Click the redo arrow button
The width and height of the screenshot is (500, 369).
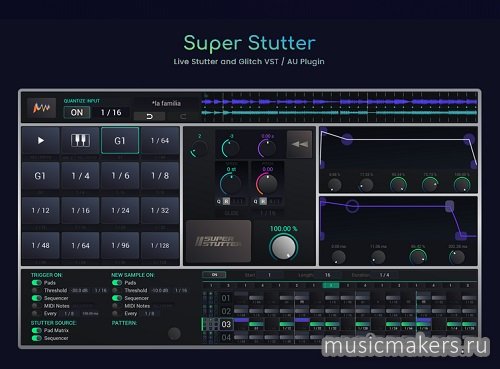click(x=183, y=116)
